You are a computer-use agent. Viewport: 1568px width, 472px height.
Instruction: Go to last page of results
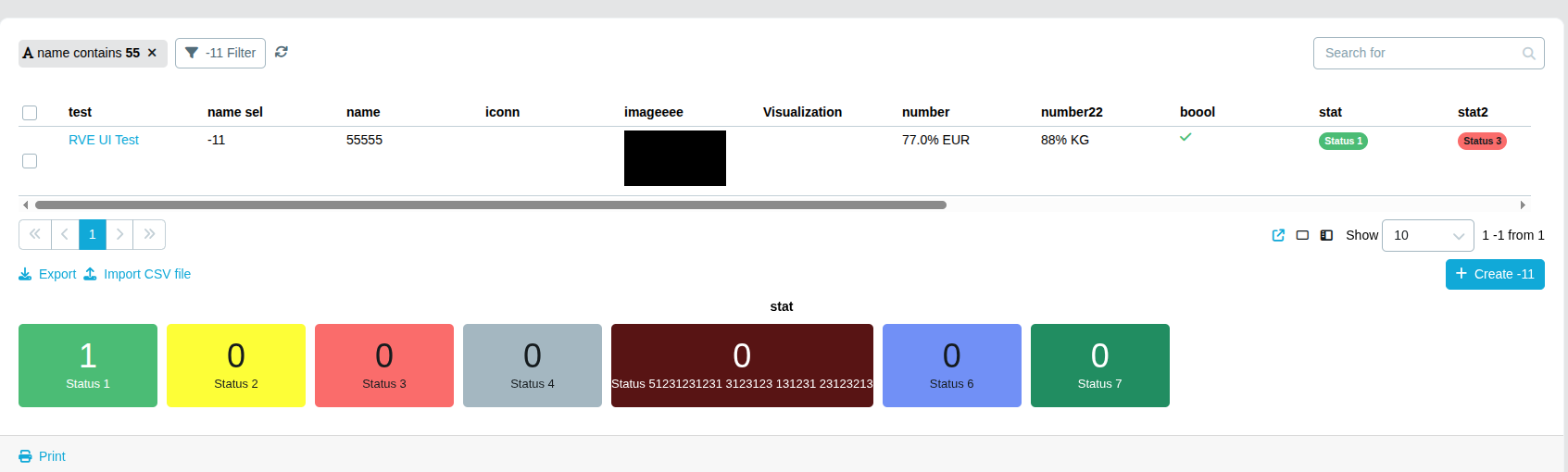click(x=149, y=234)
